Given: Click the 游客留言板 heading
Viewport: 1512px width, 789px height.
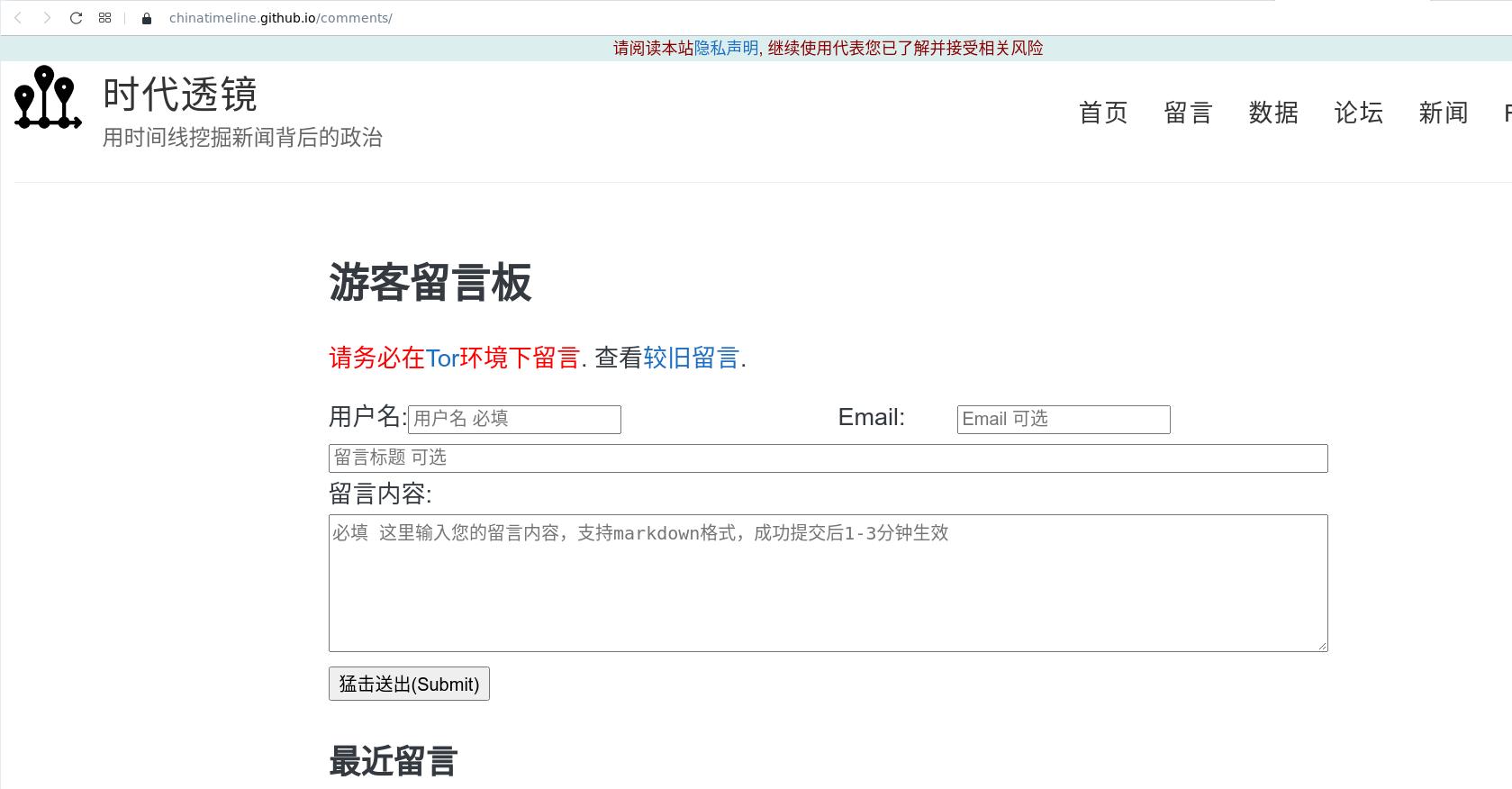Looking at the screenshot, I should [x=430, y=283].
